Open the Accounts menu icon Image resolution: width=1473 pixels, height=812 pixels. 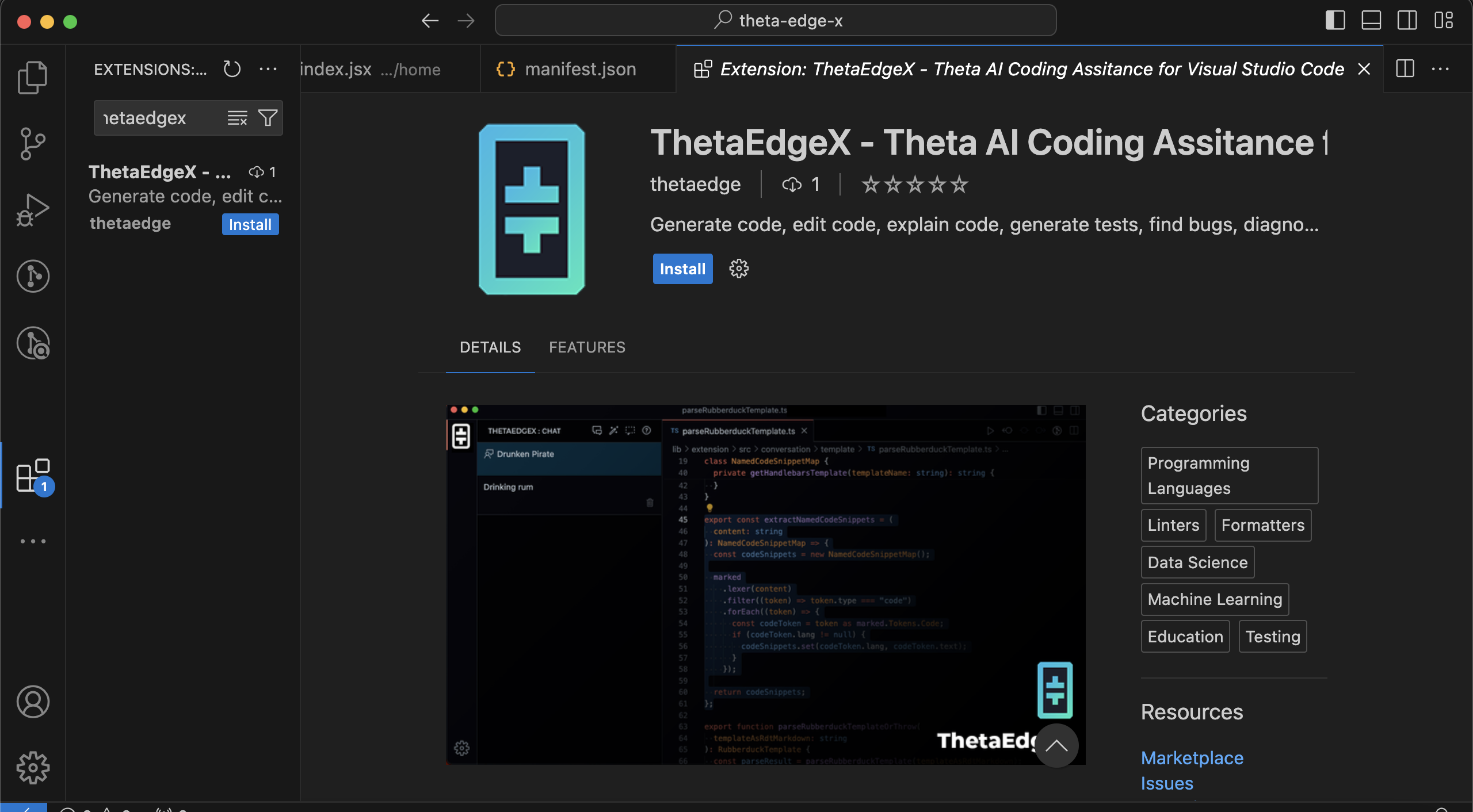pos(33,702)
